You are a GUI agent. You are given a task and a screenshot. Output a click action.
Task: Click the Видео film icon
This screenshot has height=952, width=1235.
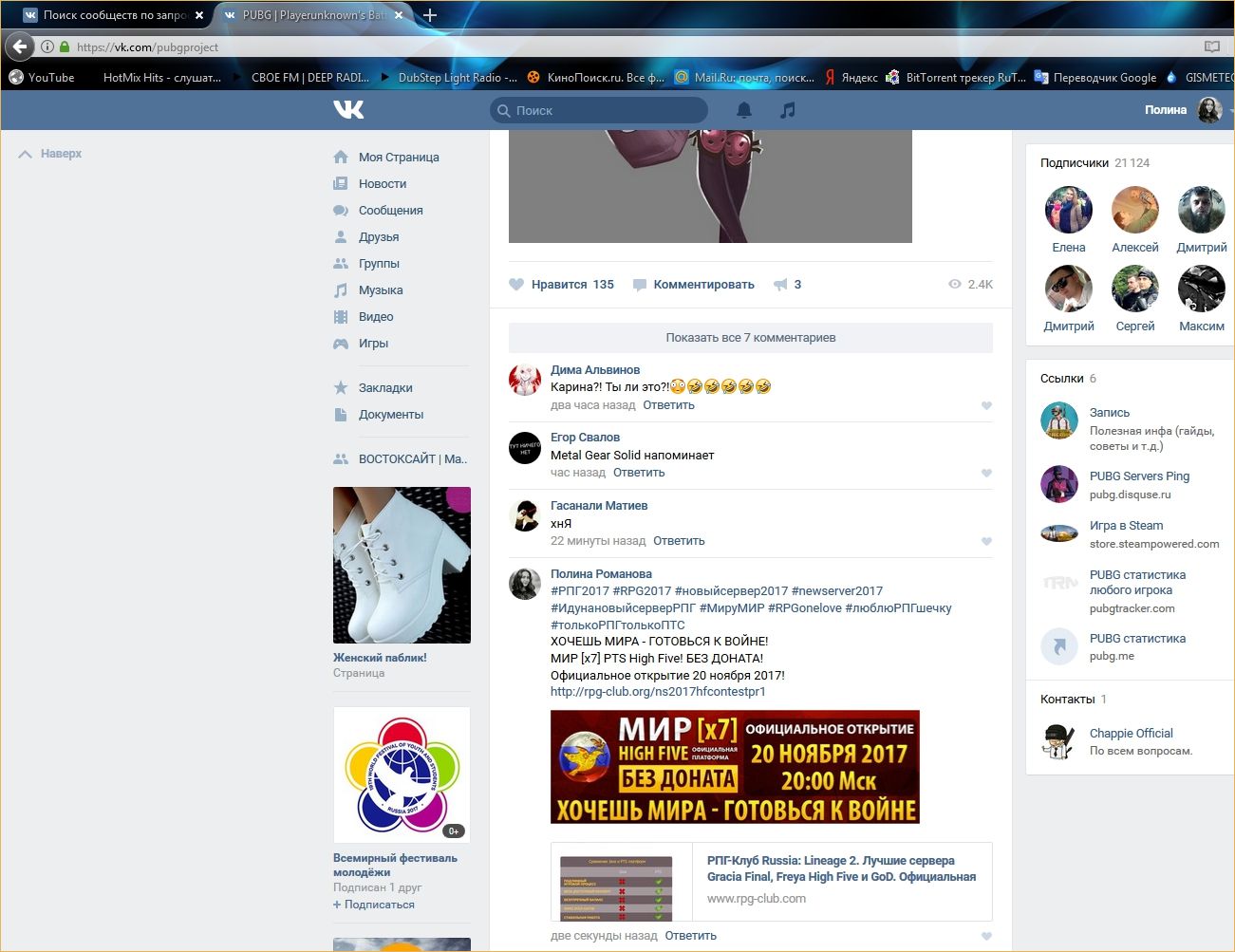341,316
